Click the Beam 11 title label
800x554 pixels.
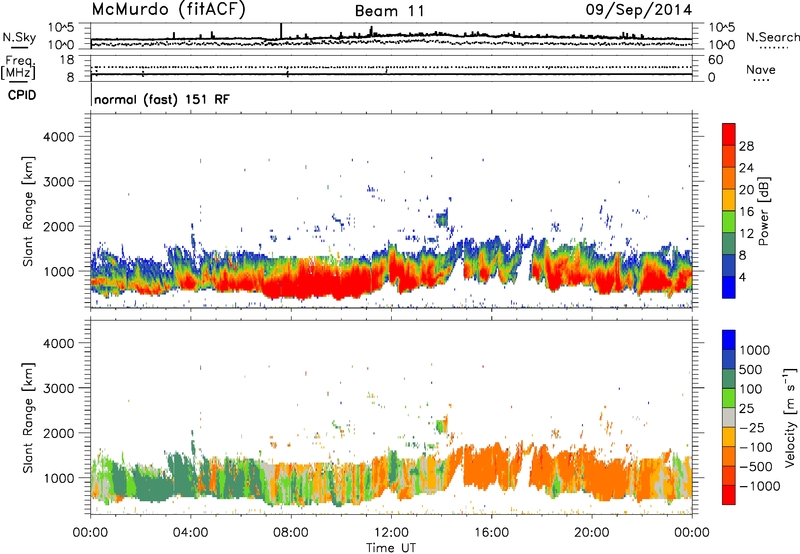[x=389, y=11]
